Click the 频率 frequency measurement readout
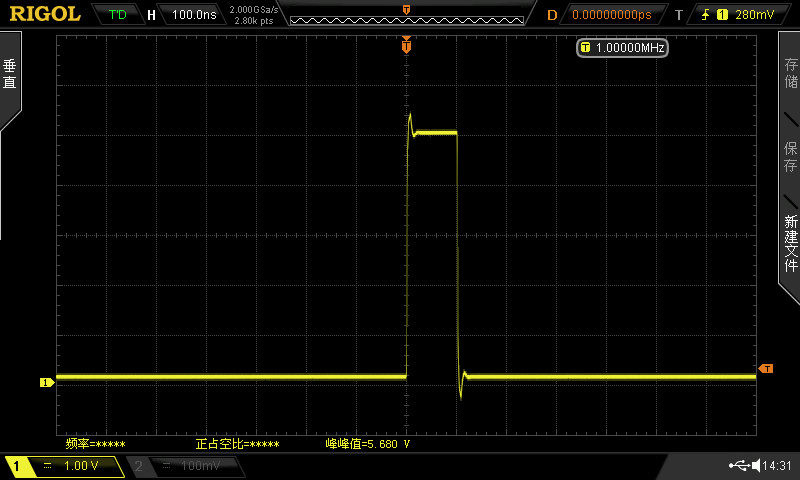 pos(95,444)
